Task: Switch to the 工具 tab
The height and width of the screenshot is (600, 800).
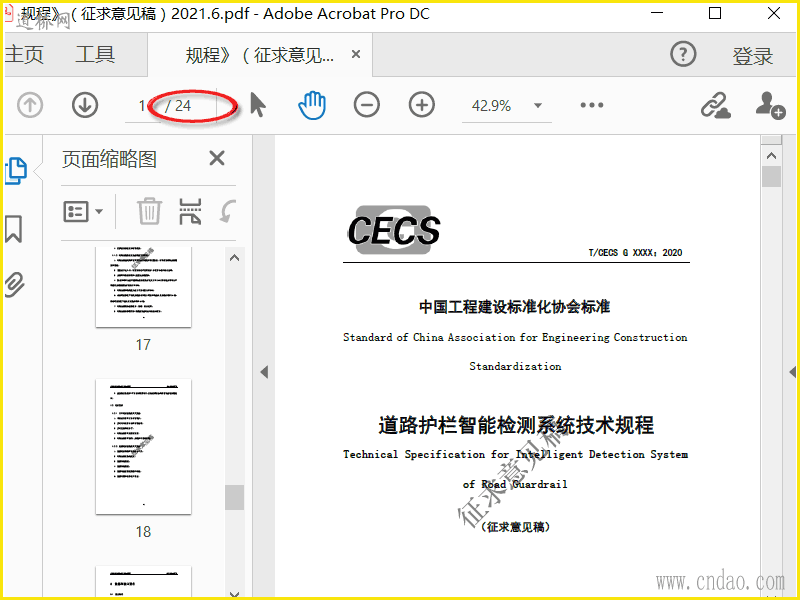Action: pos(95,54)
